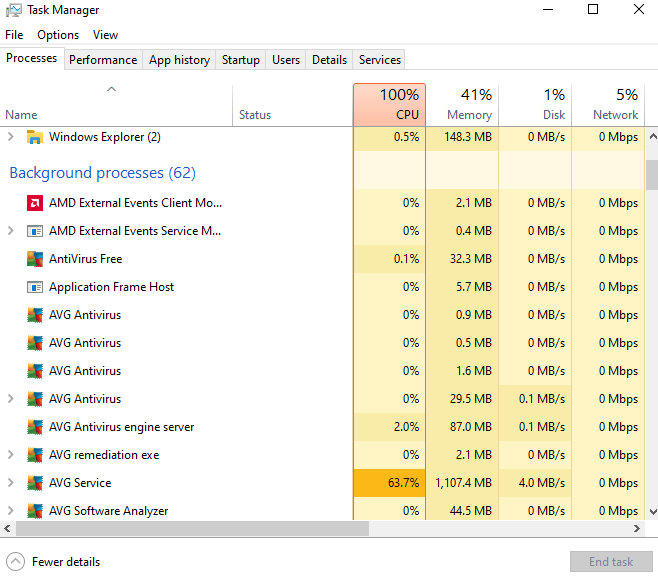The image size is (658, 581).
Task: Select the 2.0% CPU cell of engine server
Action: (389, 427)
